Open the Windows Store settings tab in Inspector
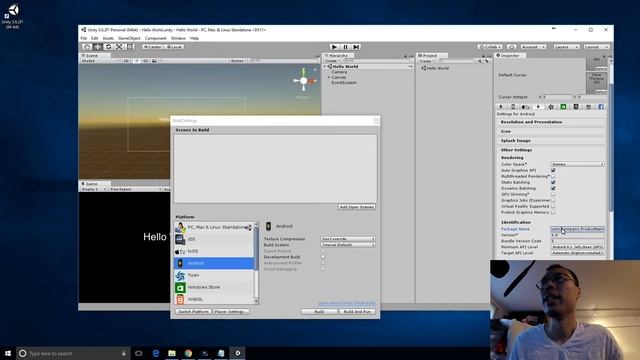The width and height of the screenshot is (640, 360). pyautogui.click(x=563, y=107)
